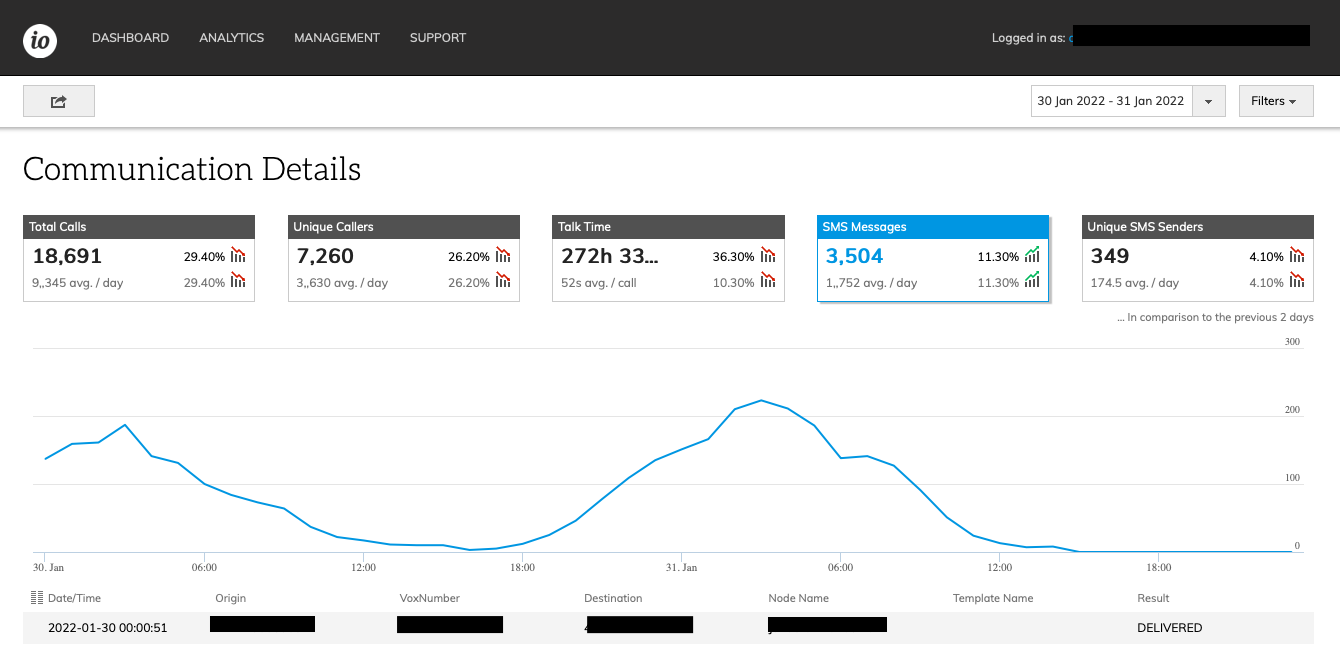This screenshot has width=1340, height=649.
Task: Open the Analytics menu
Action: pyautogui.click(x=231, y=38)
